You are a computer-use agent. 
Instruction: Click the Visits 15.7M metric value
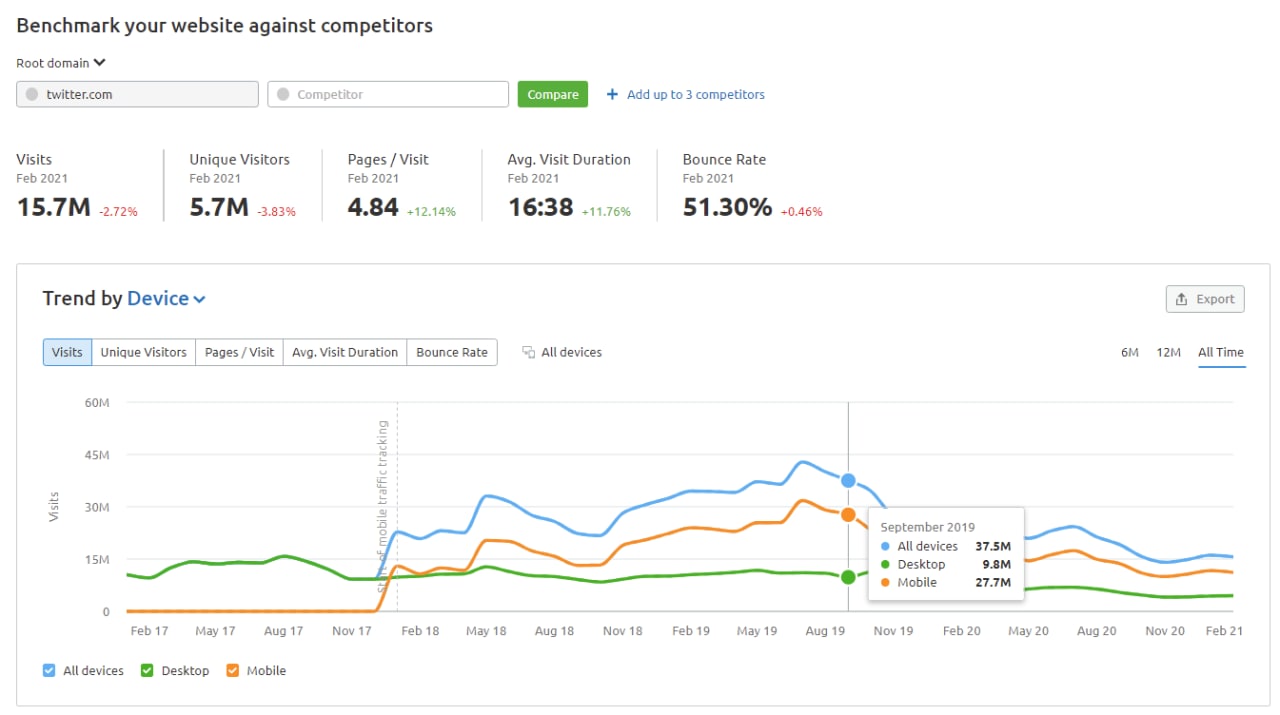[x=53, y=207]
